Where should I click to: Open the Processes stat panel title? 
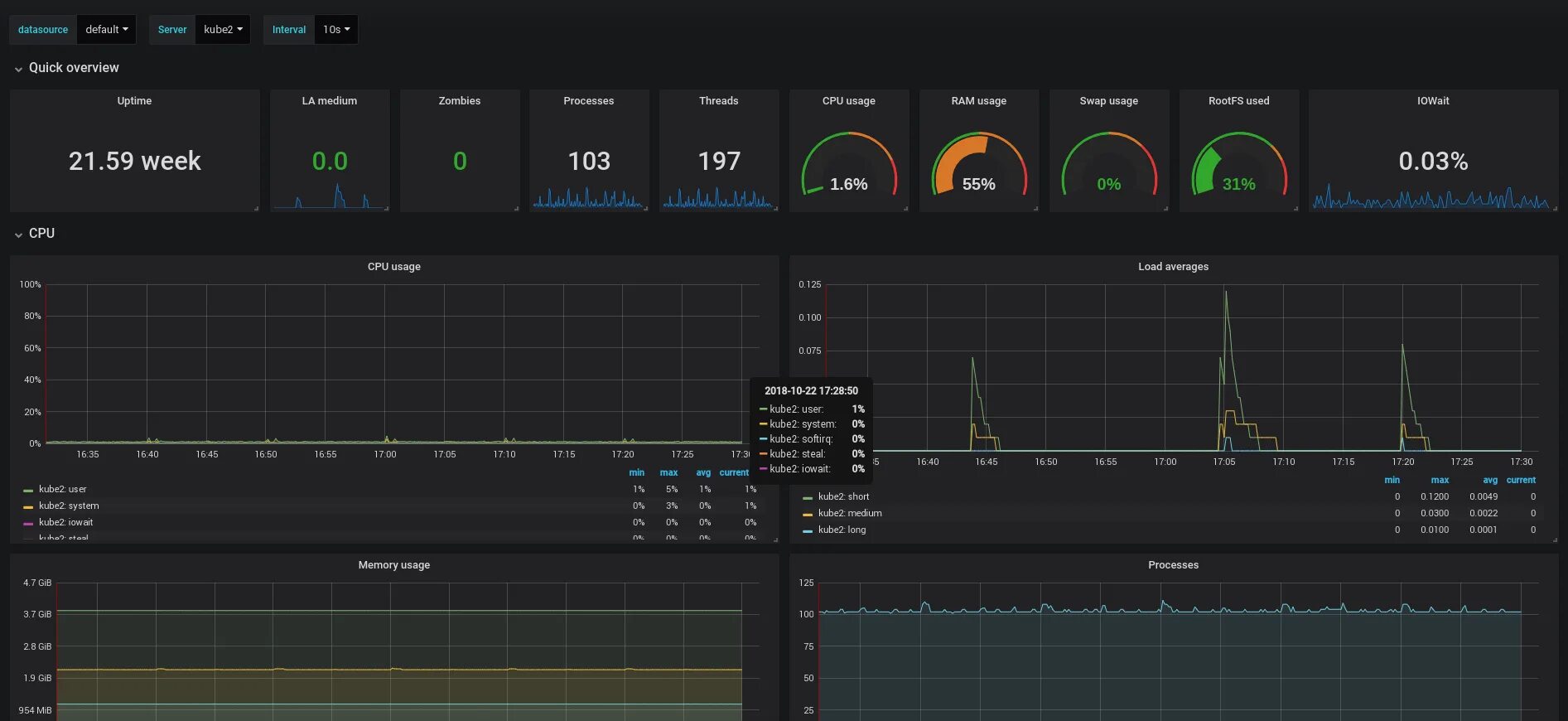tap(589, 101)
